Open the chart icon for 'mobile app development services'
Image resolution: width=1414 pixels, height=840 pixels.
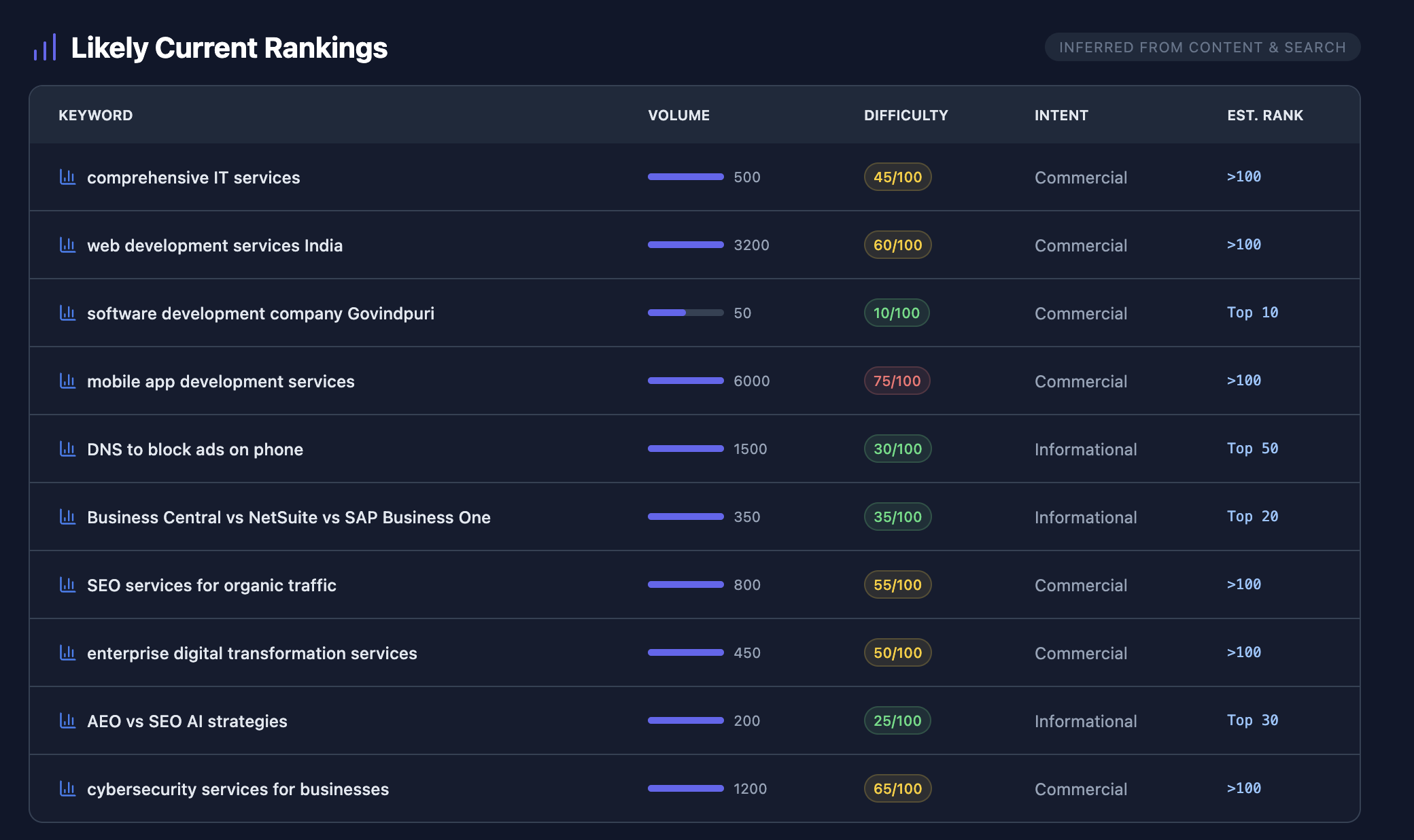(67, 381)
